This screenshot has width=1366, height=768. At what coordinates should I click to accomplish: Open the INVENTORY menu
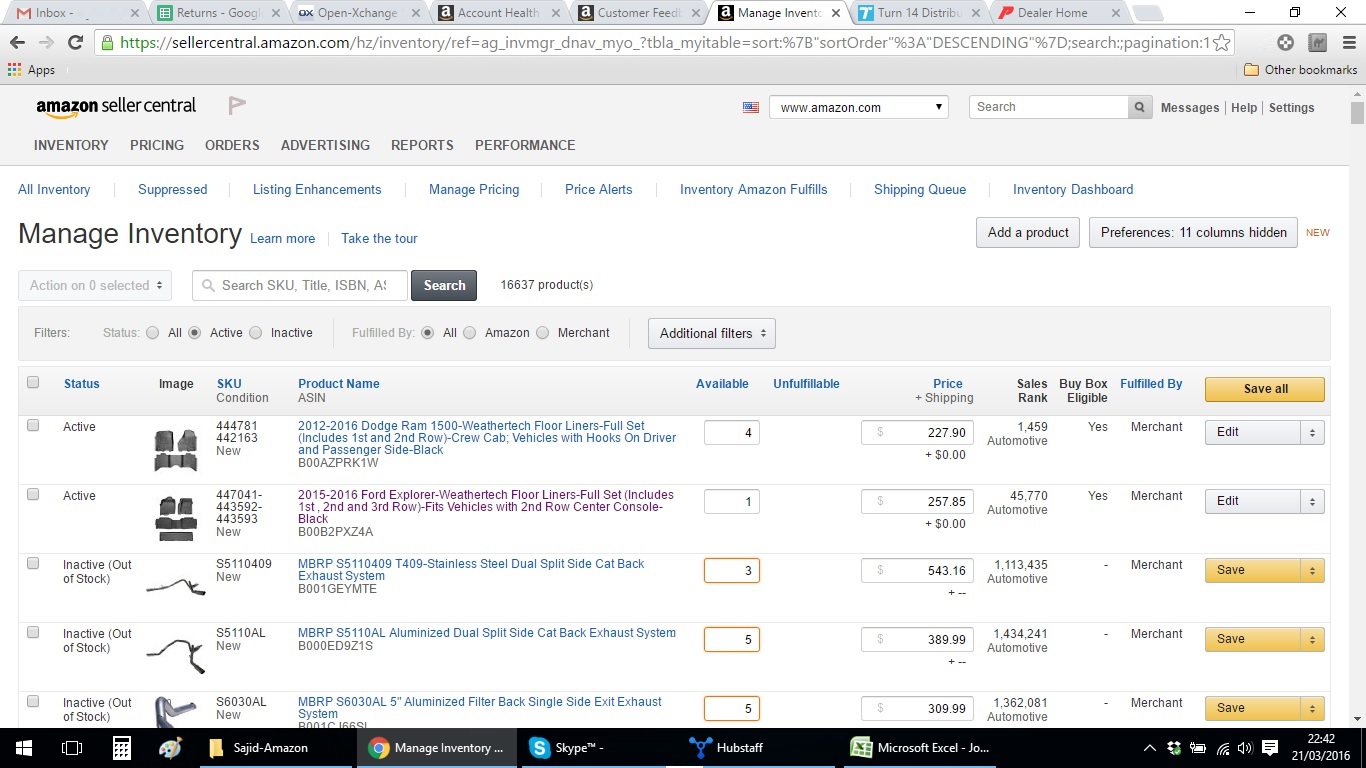coord(71,145)
